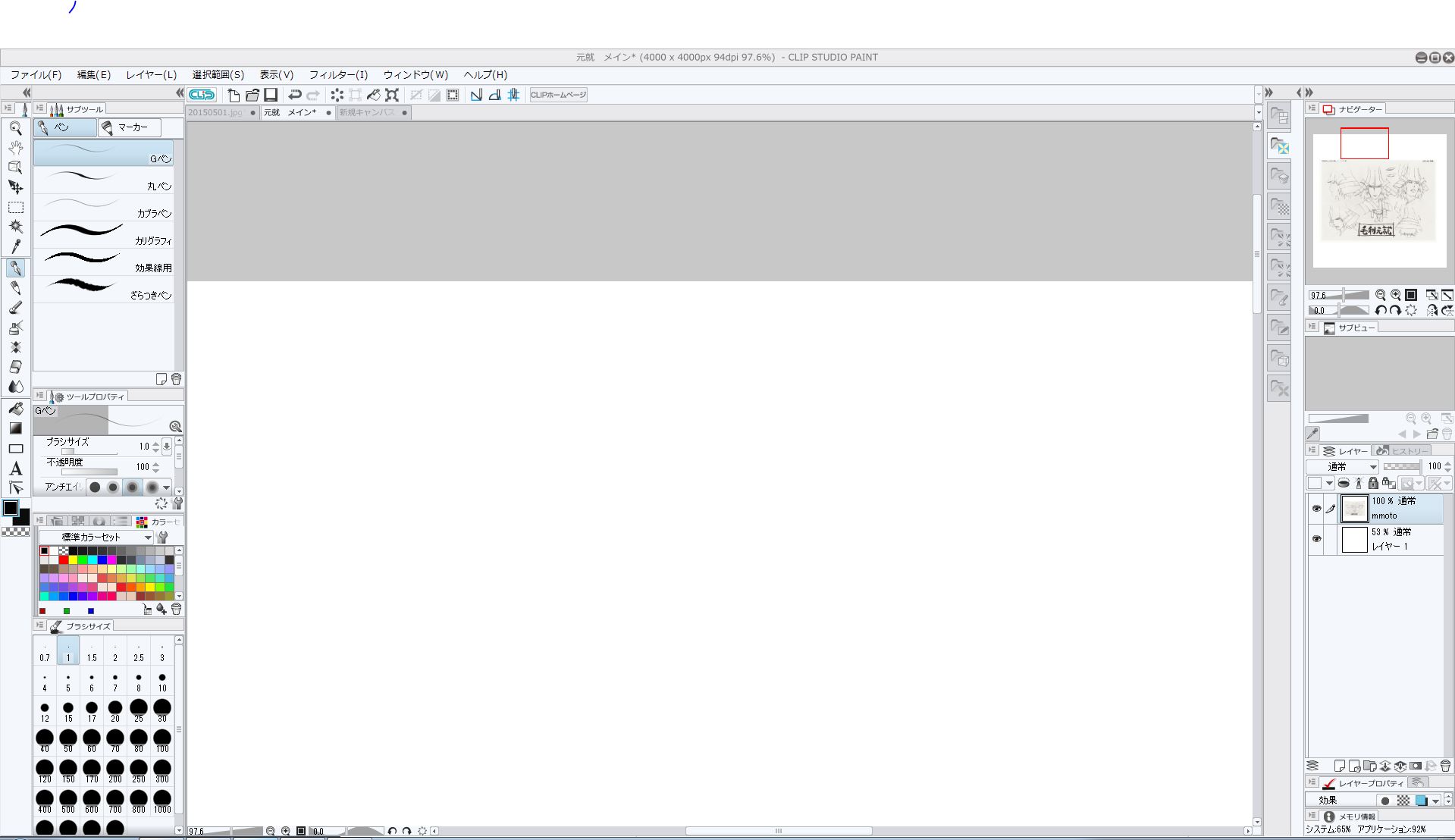Select the ざらつきペン sub tool
Screen dimensions: 1455x840
[104, 289]
